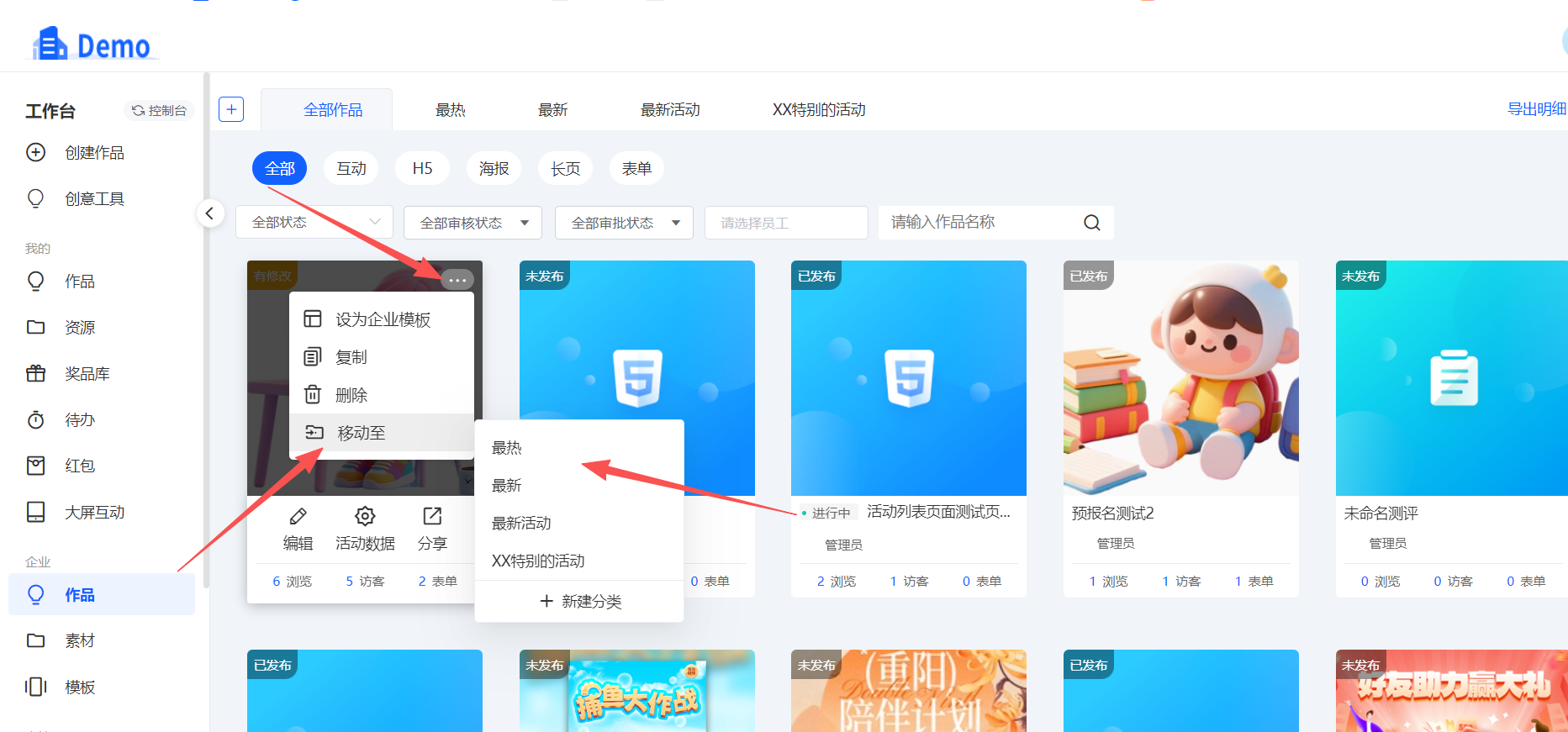Select the 海报 filter pill
Viewport: 1568px width, 732px height.
pyautogui.click(x=494, y=169)
